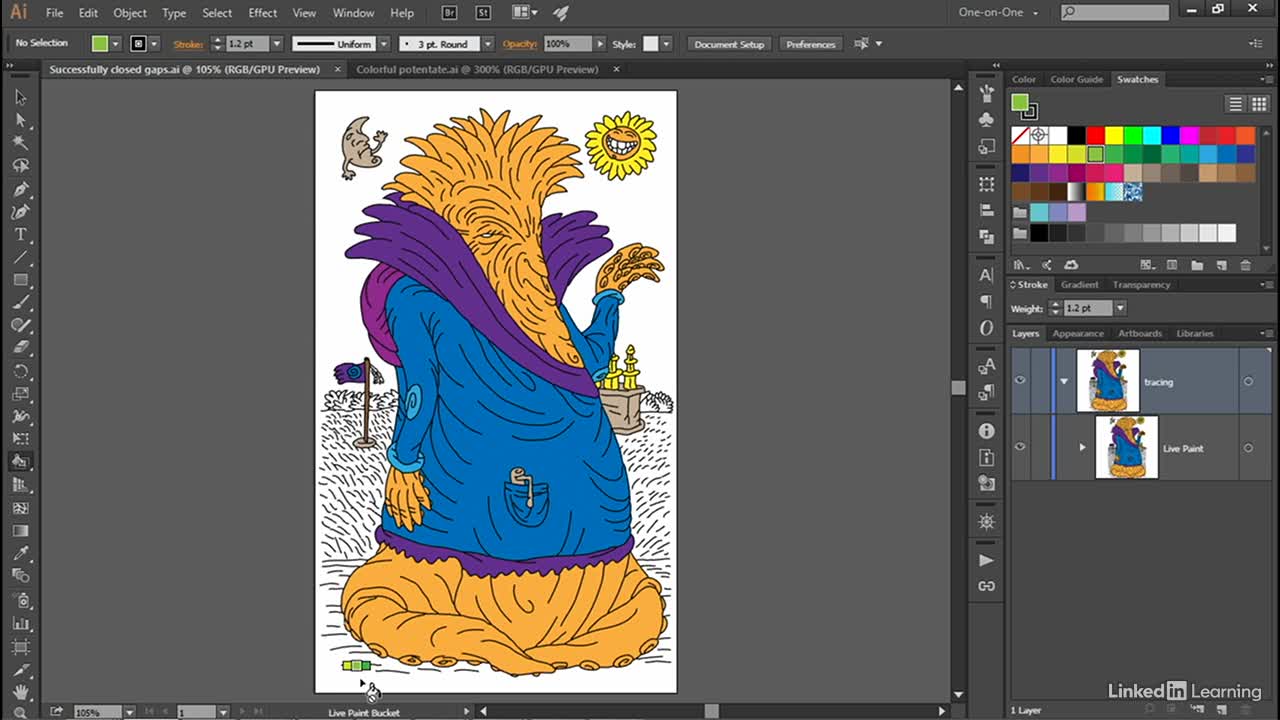This screenshot has height=720, width=1280.
Task: Collapse the tracing layer
Action: (1064, 381)
